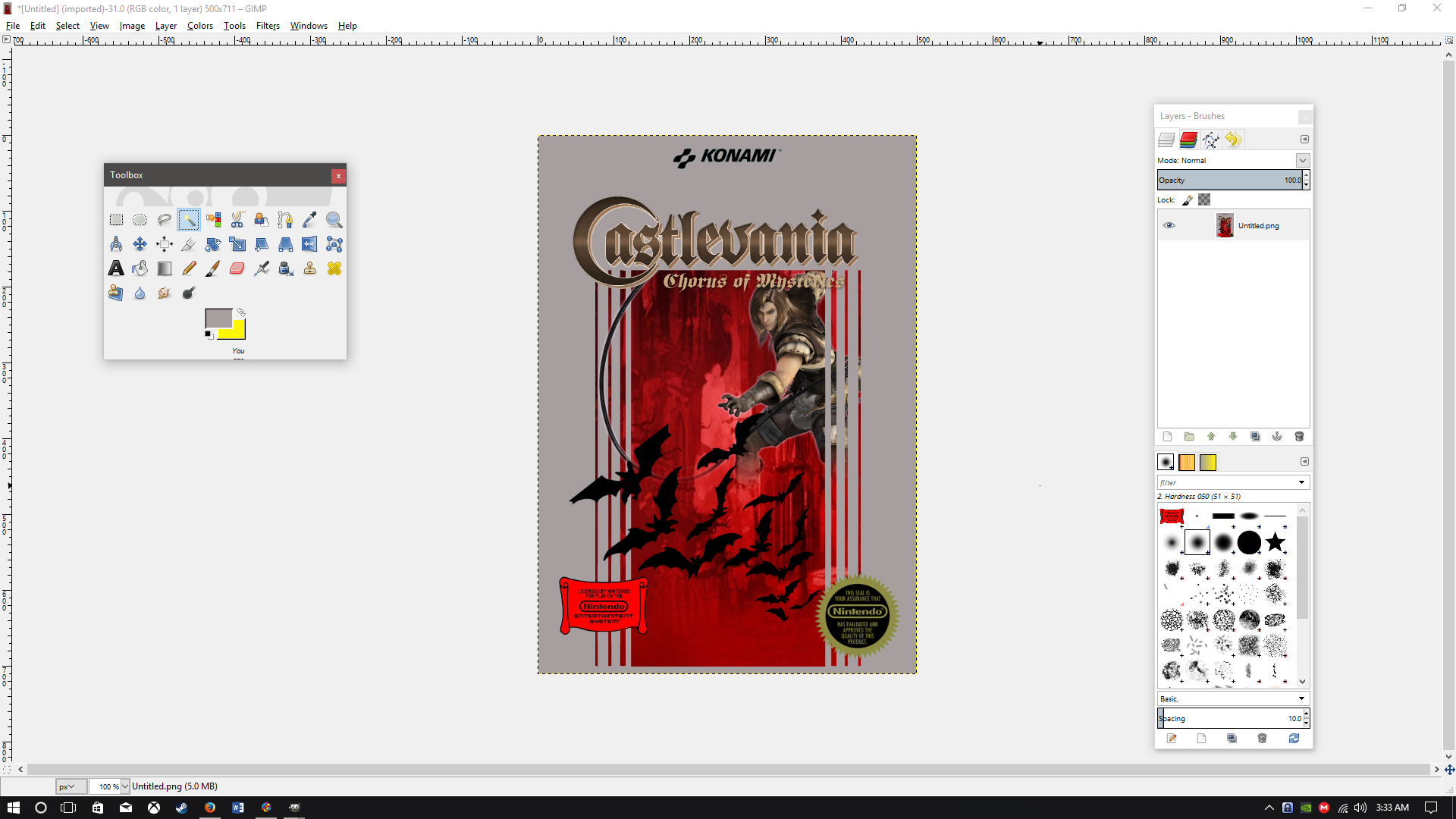1456x819 pixels.
Task: Select the Free Select lasso tool
Action: tap(165, 220)
